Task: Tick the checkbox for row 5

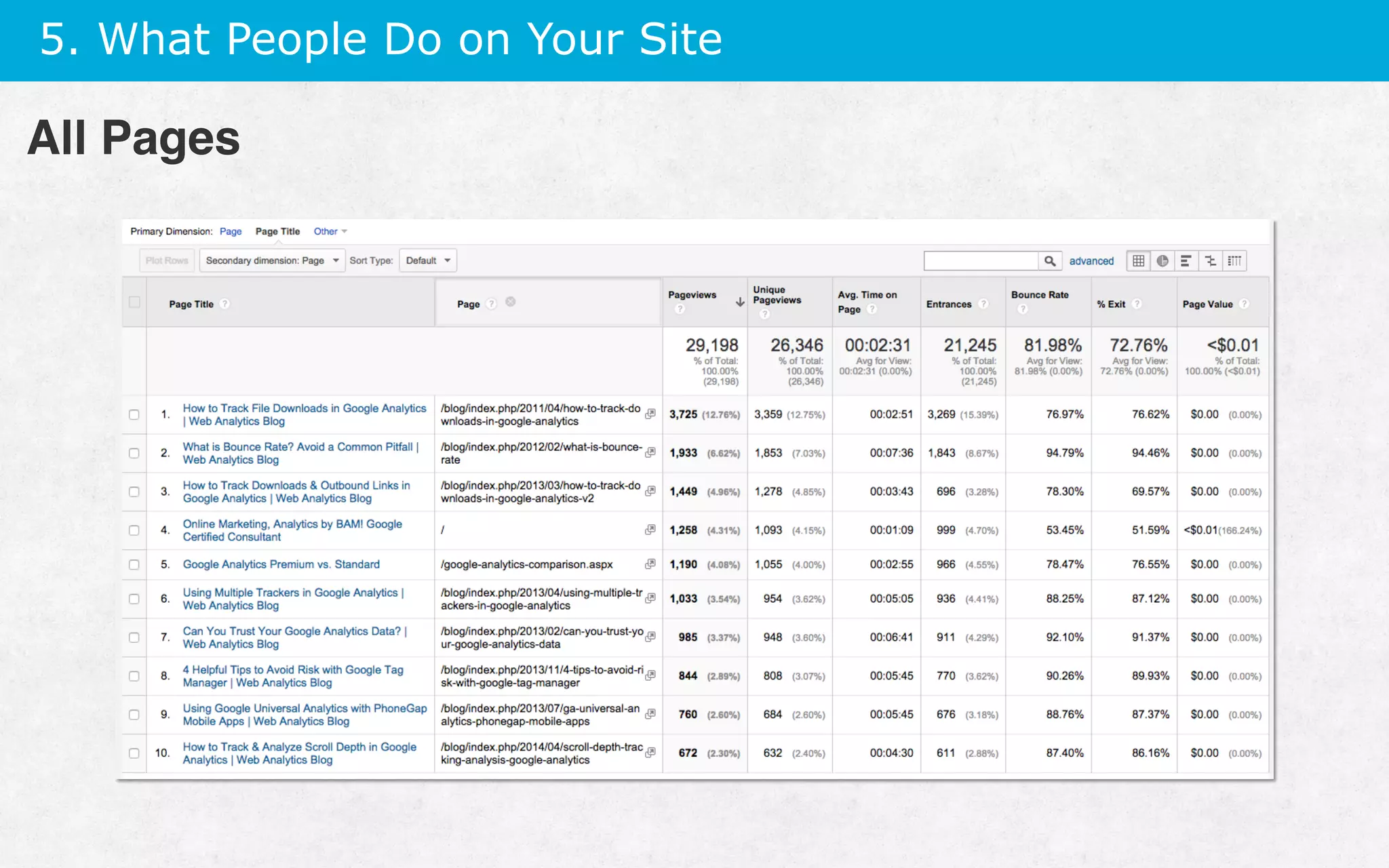Action: (x=134, y=564)
